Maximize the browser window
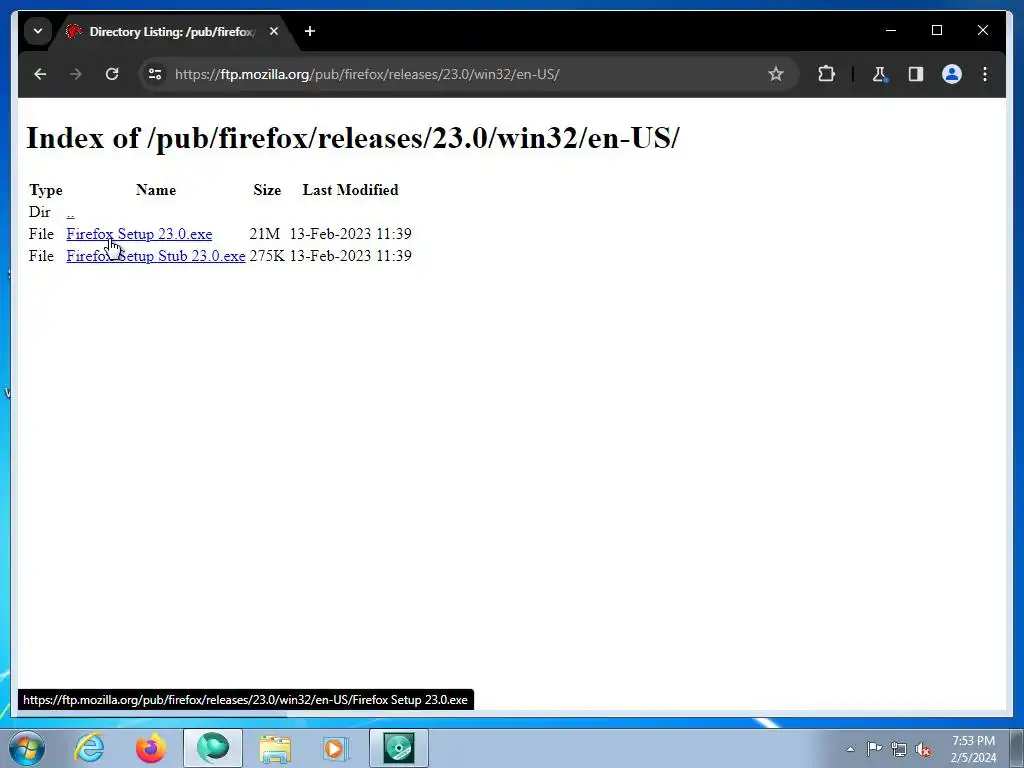This screenshot has height=768, width=1024. 936,30
